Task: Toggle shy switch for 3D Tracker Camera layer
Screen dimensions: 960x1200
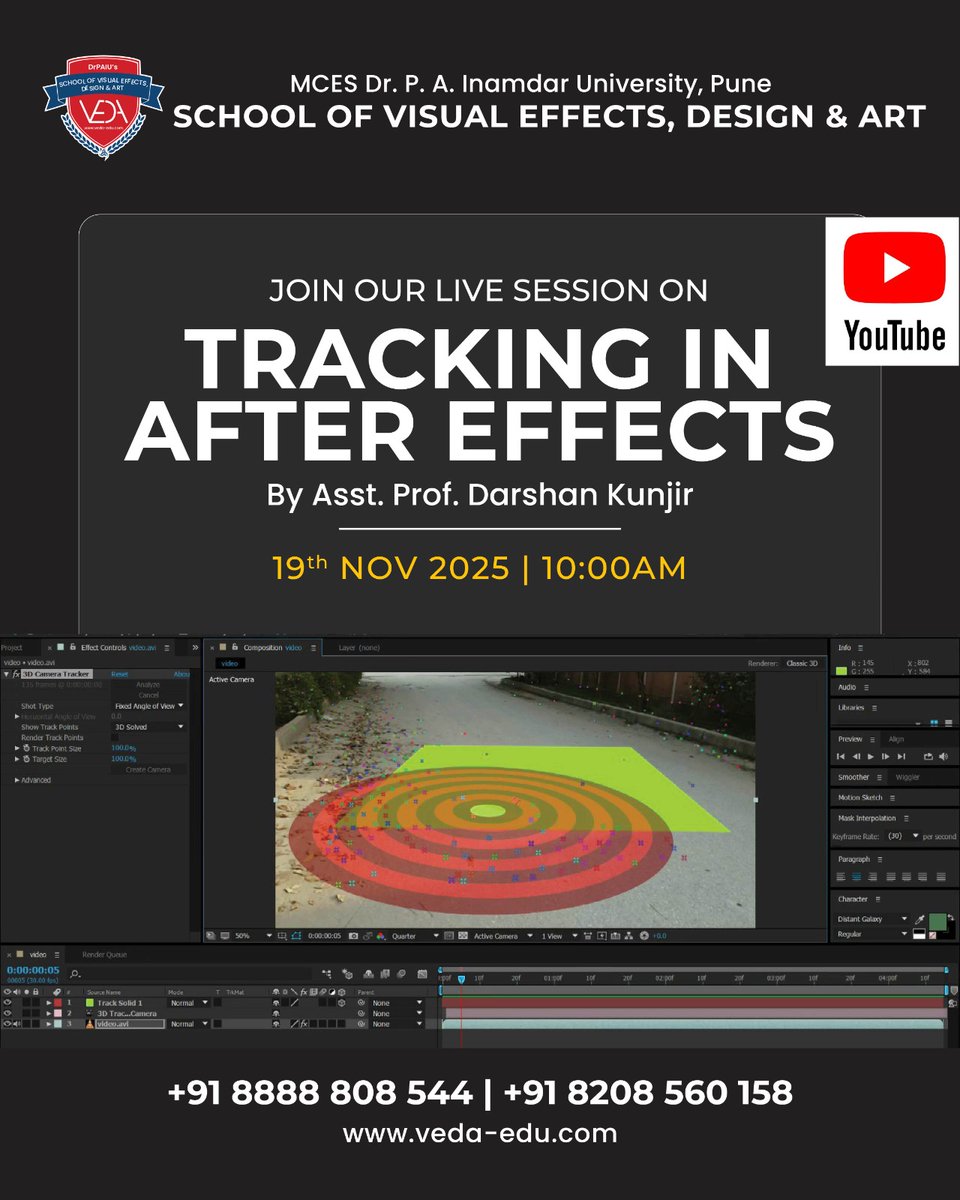Action: (x=275, y=1014)
